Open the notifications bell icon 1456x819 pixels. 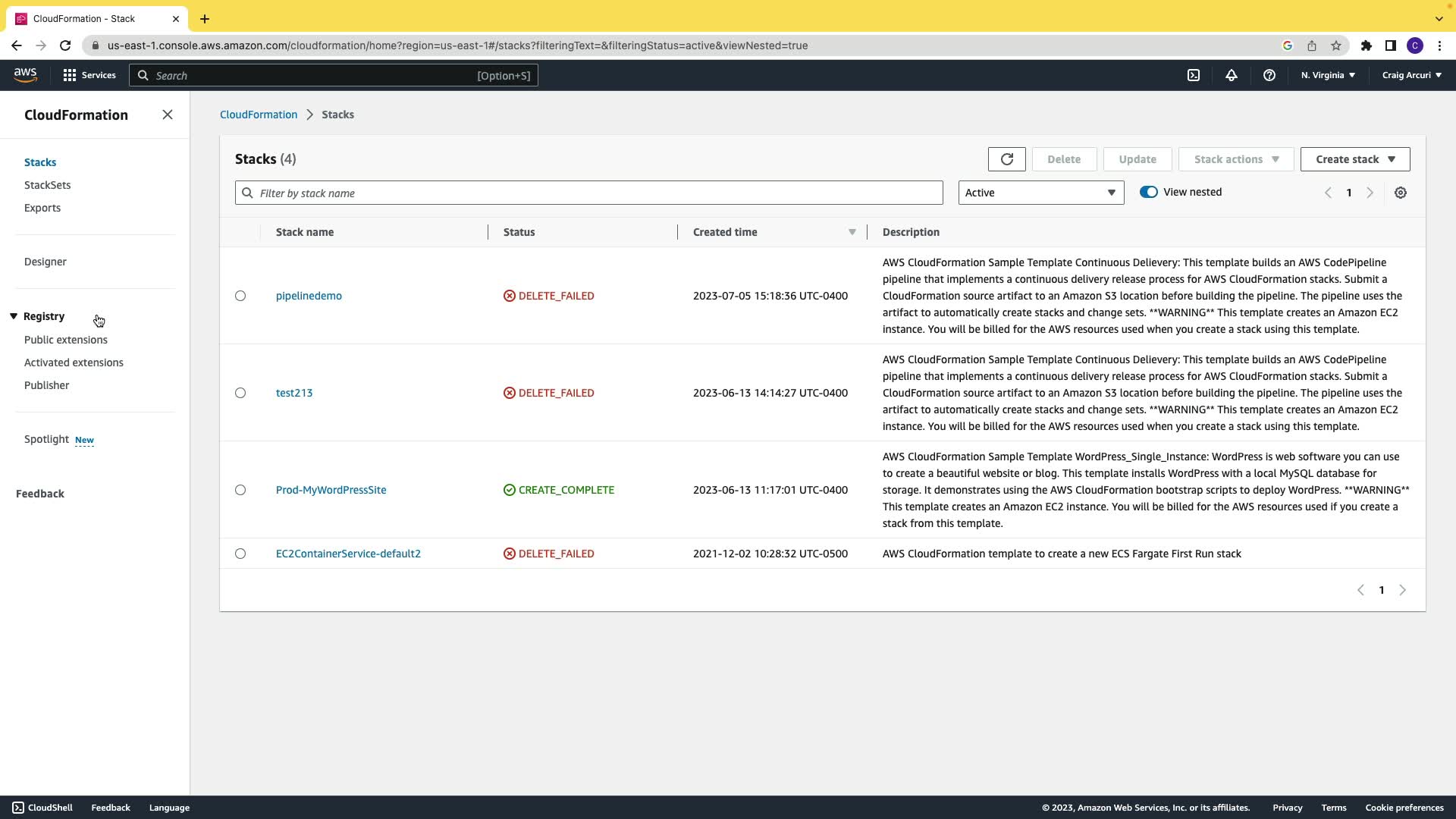click(1231, 75)
